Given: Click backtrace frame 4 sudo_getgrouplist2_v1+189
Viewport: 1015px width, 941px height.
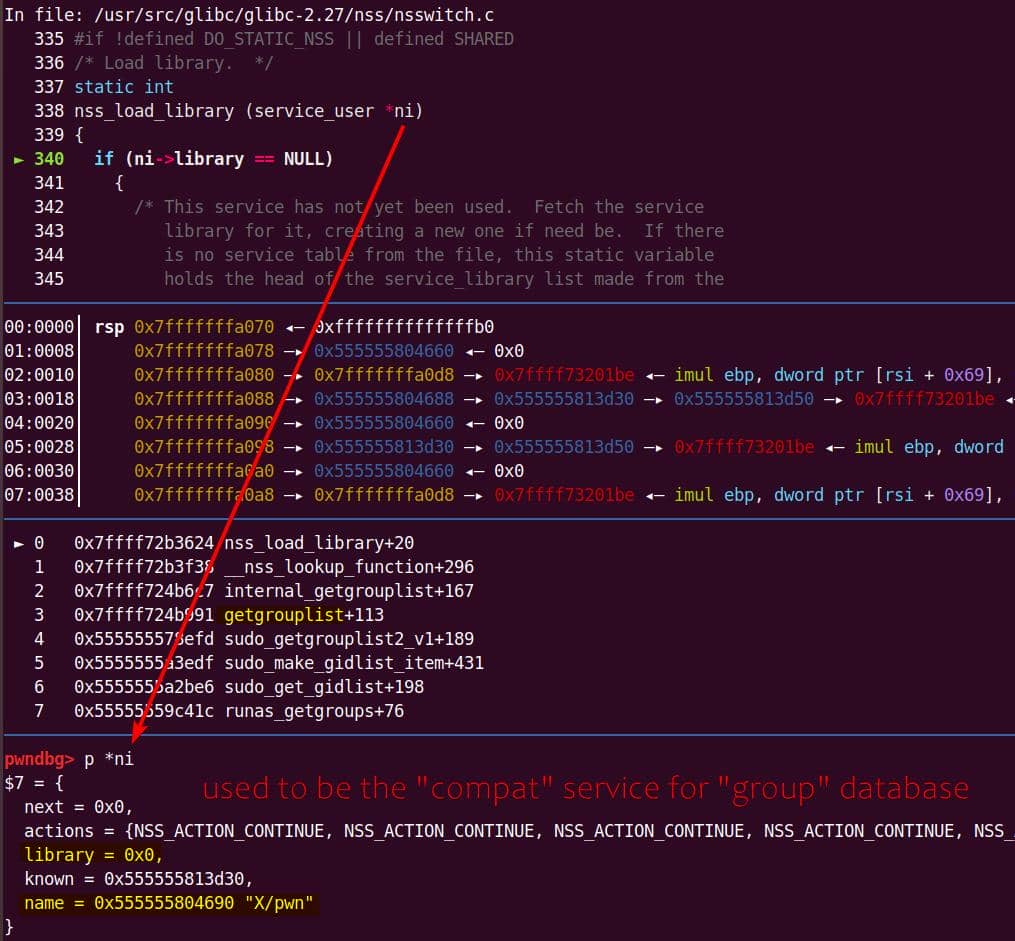Looking at the screenshot, I should (349, 638).
